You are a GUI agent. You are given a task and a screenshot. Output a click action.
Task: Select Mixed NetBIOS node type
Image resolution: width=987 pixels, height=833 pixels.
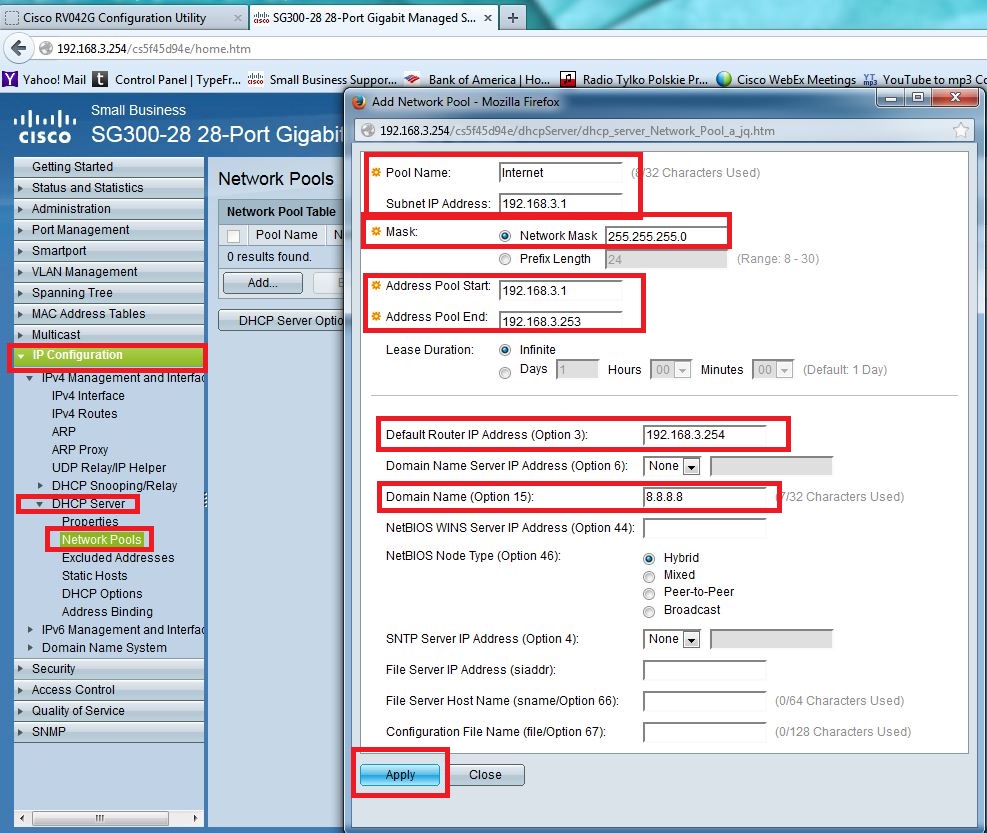click(x=649, y=576)
